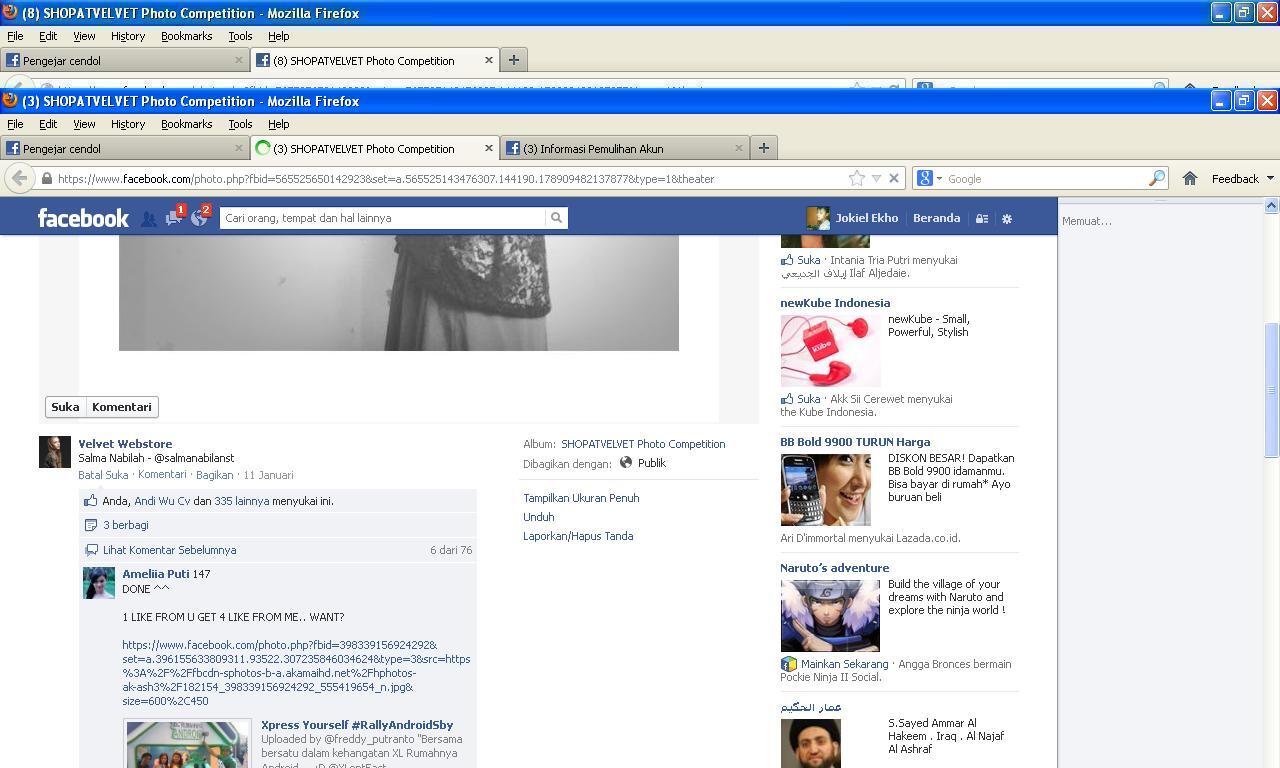Click back navigation arrow in Firefox
Screen dimensions: 1280x768
point(19,178)
